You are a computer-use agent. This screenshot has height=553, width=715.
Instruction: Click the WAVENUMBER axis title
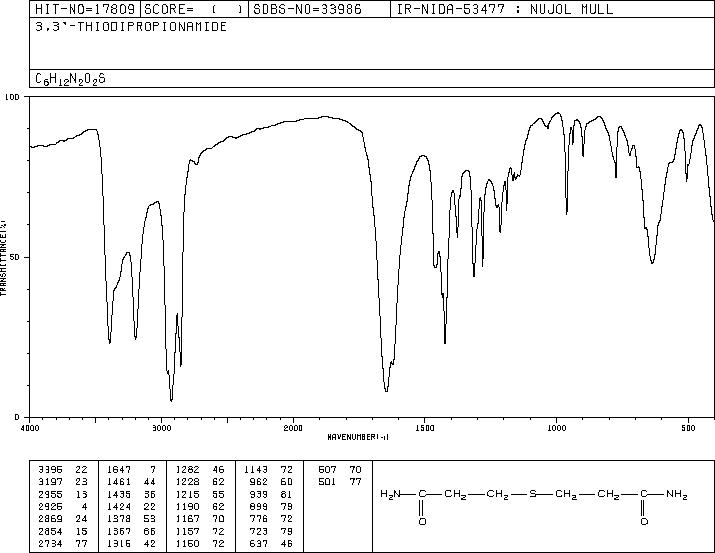click(358, 437)
